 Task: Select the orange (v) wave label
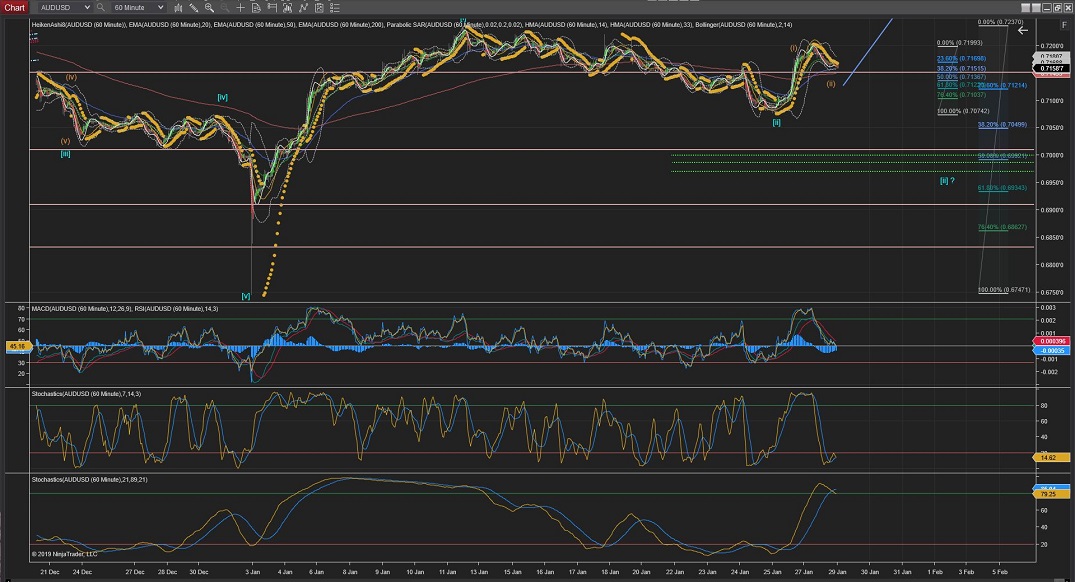click(x=65, y=141)
